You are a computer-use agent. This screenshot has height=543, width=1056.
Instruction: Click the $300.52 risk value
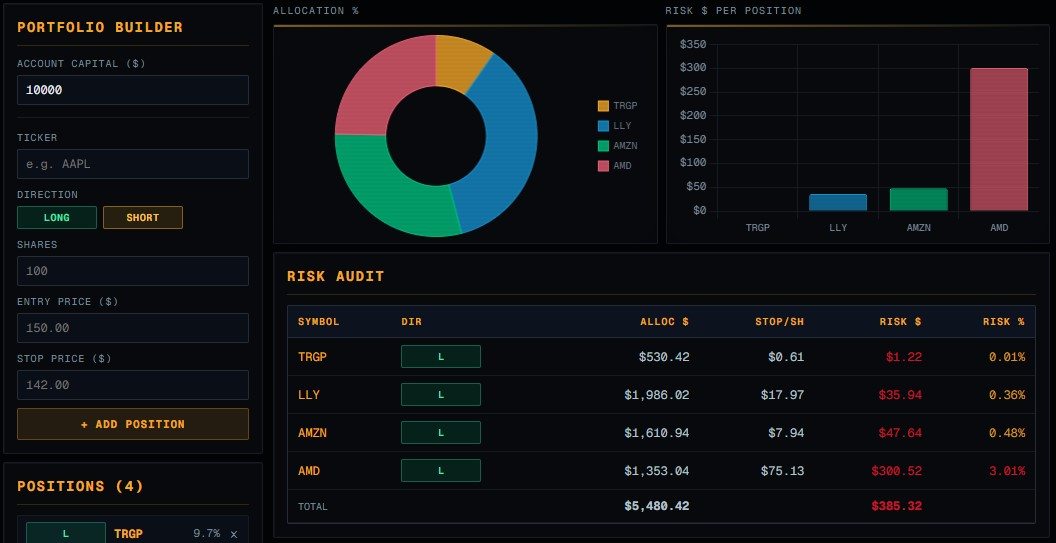point(896,471)
